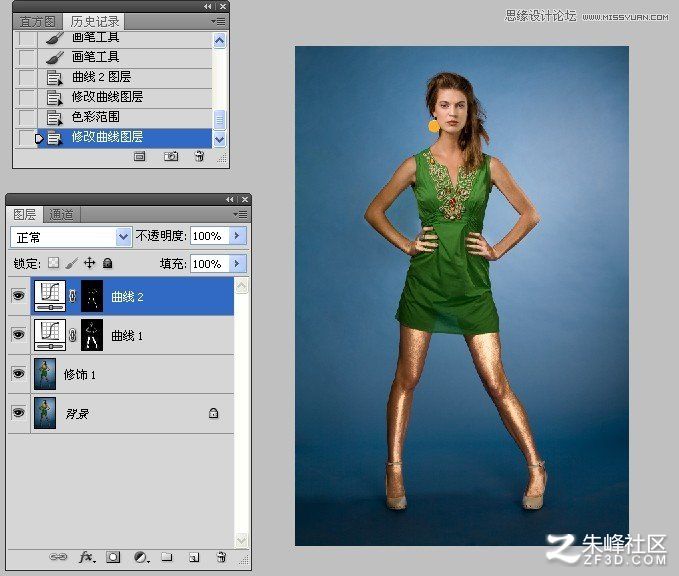Click mask link chain on 曲线 2

73,296
